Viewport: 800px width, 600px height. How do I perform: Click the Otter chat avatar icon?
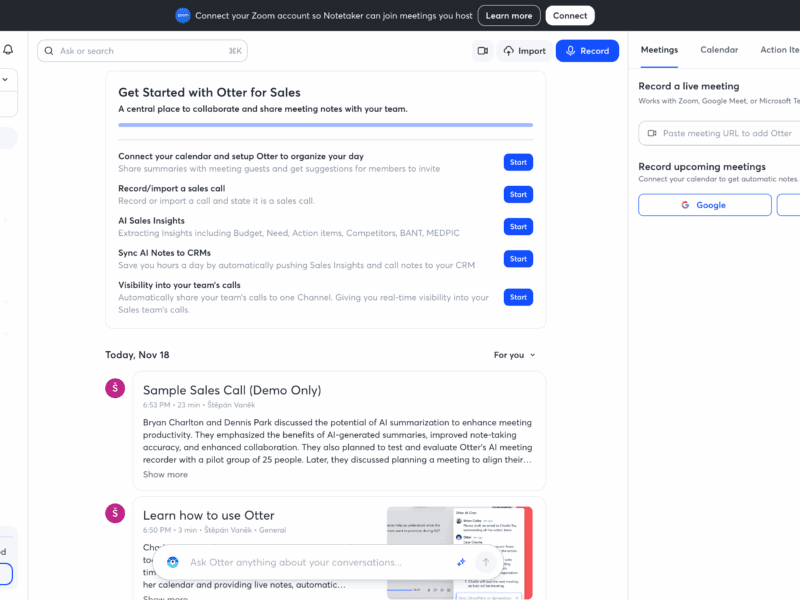click(x=172, y=562)
